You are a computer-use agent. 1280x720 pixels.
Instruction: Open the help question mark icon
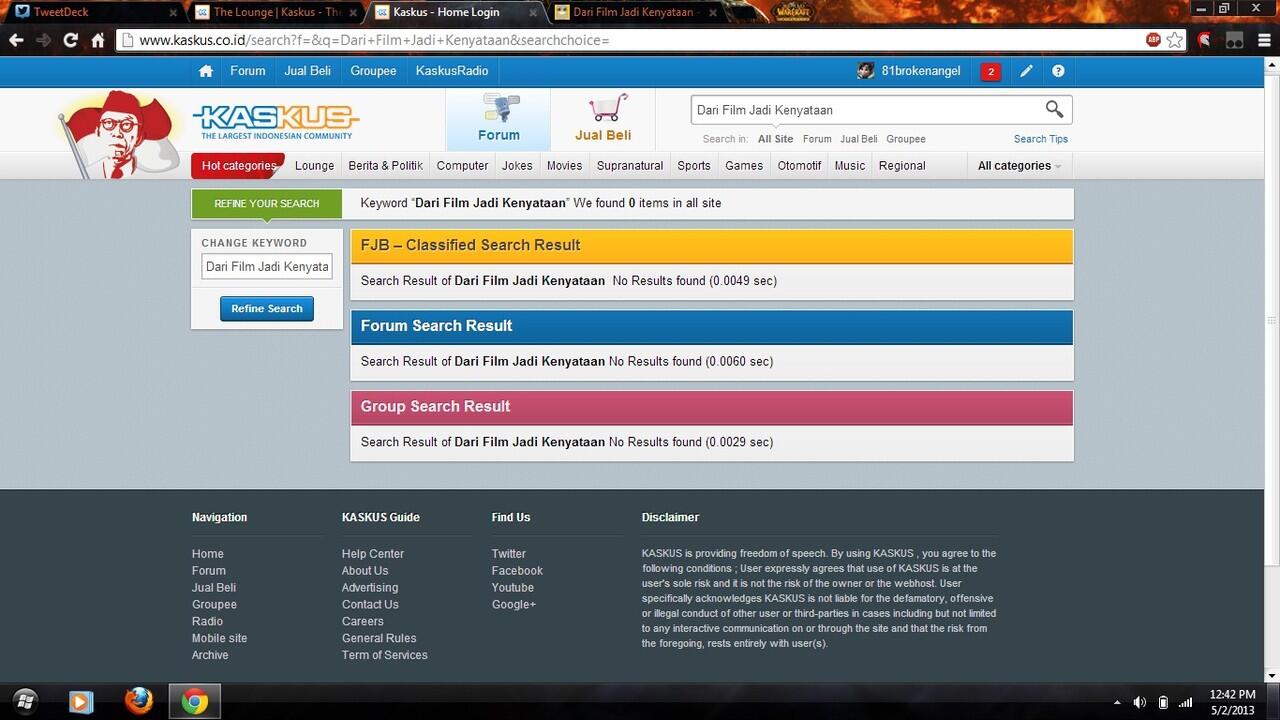pyautogui.click(x=1058, y=71)
